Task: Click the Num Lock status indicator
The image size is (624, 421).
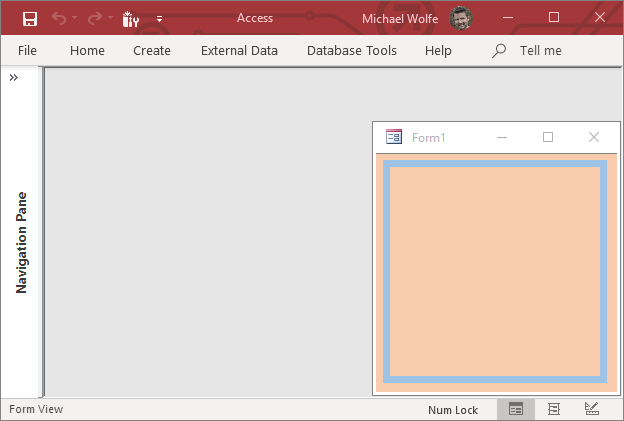Action: (x=453, y=410)
